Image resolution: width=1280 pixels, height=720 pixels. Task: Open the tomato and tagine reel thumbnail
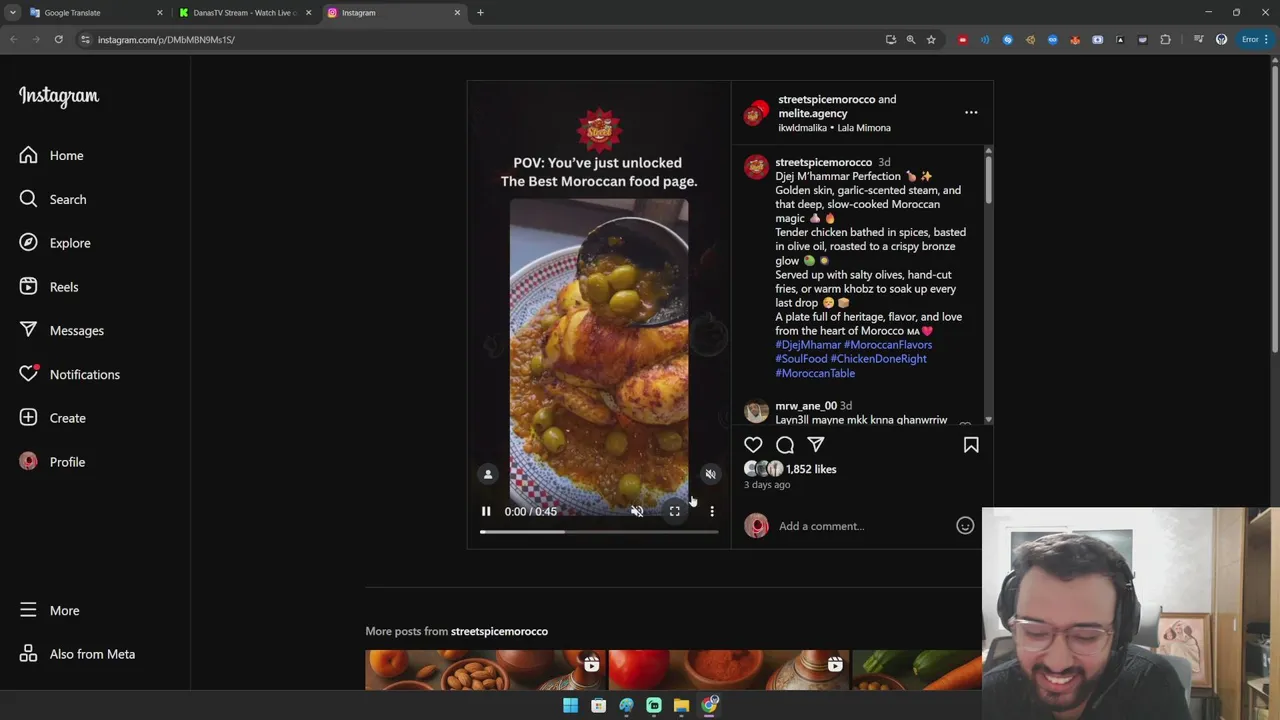pos(729,670)
